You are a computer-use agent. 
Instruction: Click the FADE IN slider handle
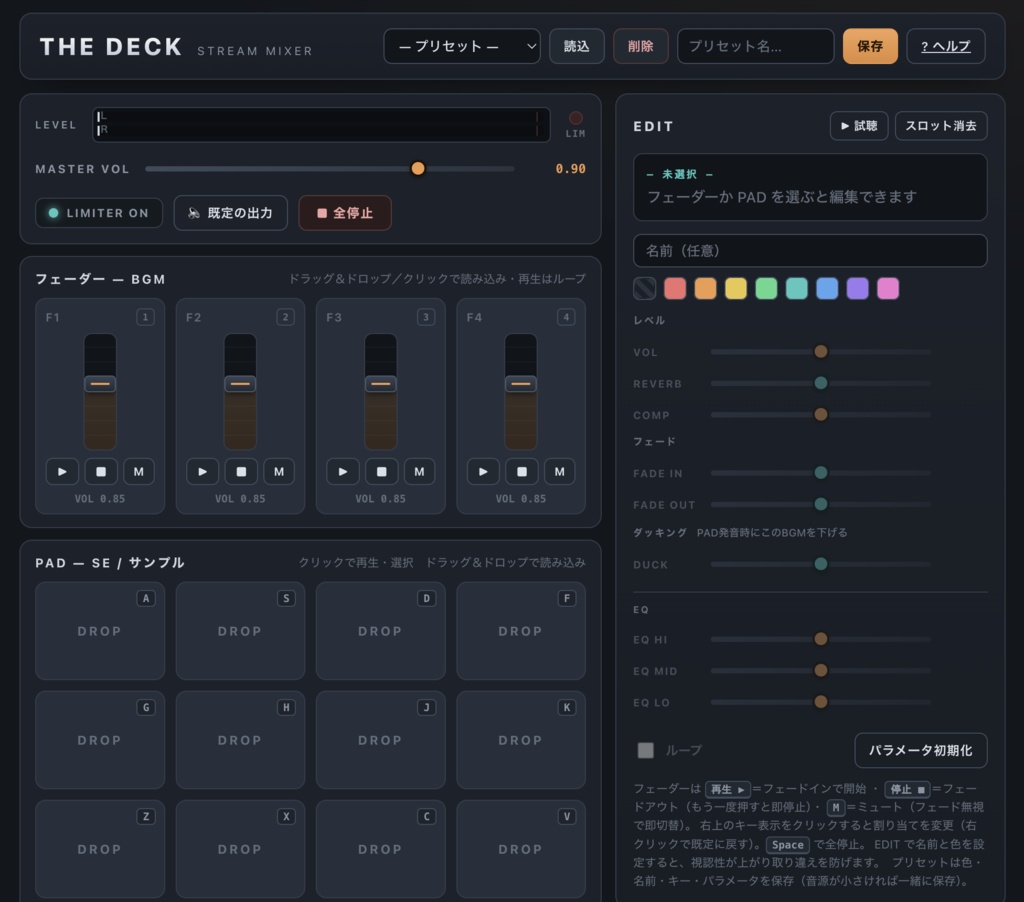click(x=821, y=472)
